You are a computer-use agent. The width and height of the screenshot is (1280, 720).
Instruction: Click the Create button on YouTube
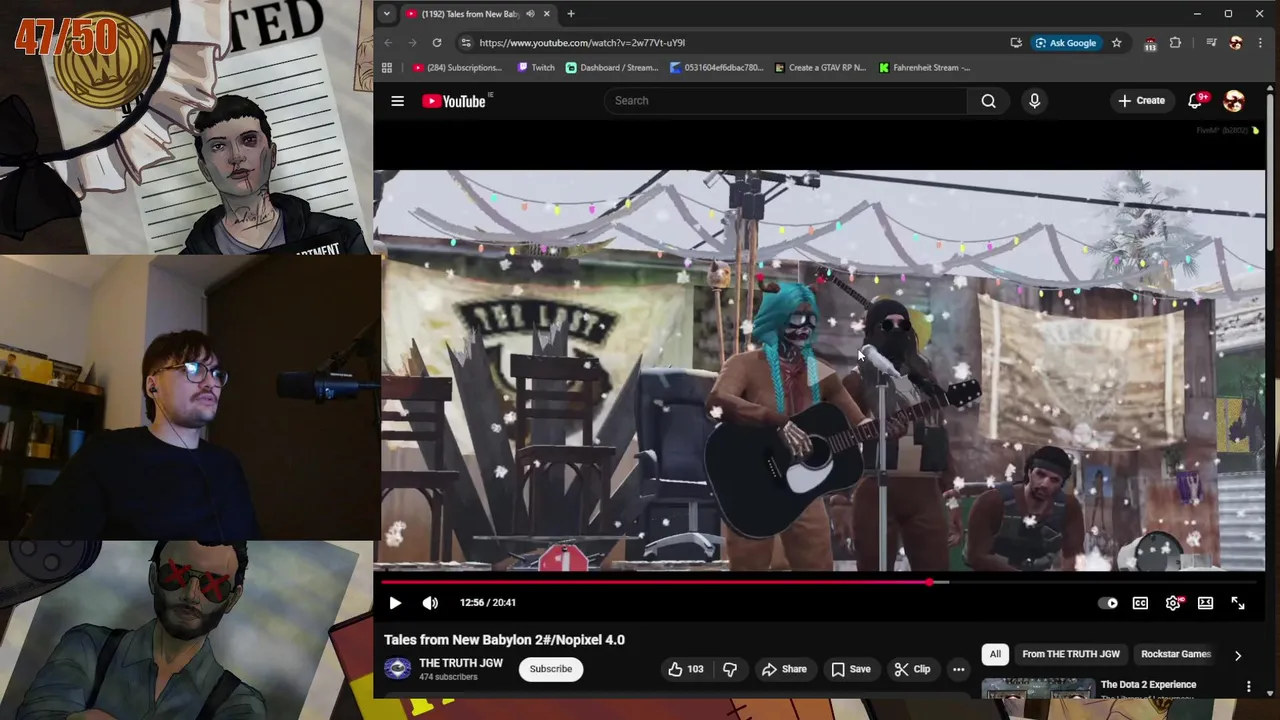click(x=1141, y=101)
